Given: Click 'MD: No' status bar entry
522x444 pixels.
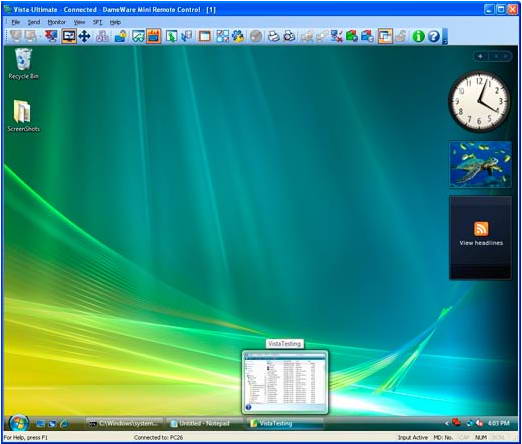Looking at the screenshot, I should [443, 437].
